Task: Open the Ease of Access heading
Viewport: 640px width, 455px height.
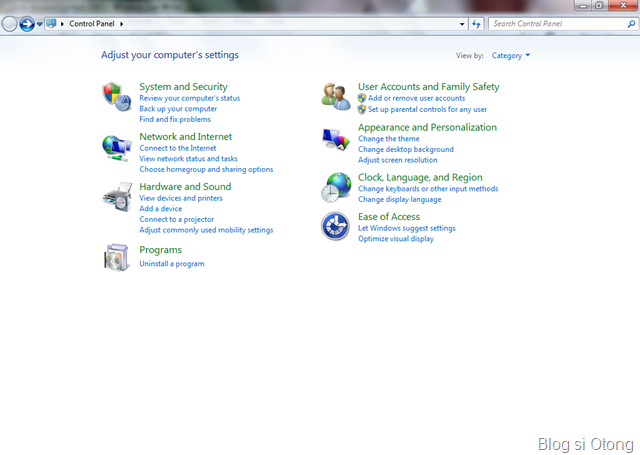Action: click(389, 217)
